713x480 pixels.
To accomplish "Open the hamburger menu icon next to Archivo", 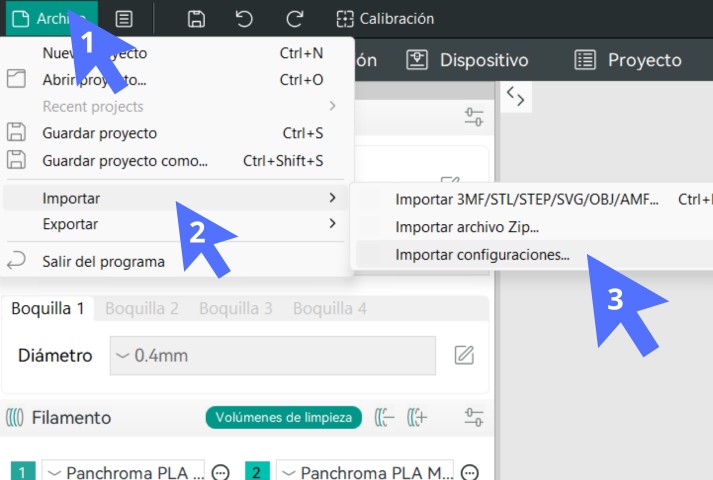I will (x=124, y=19).
